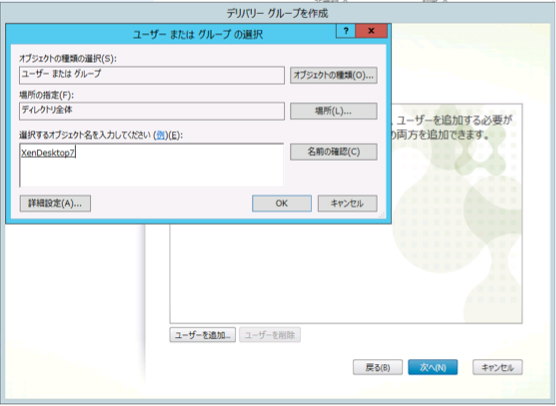
Task: Click the dialog resize grip corner
Action: tap(382, 215)
